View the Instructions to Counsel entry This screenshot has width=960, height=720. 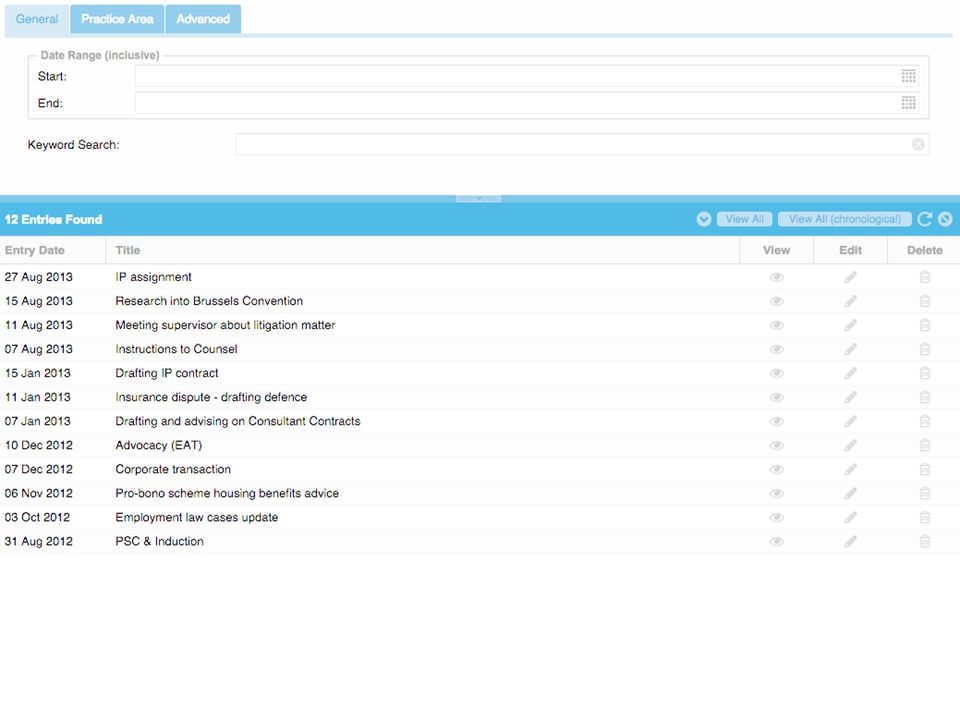click(776, 349)
